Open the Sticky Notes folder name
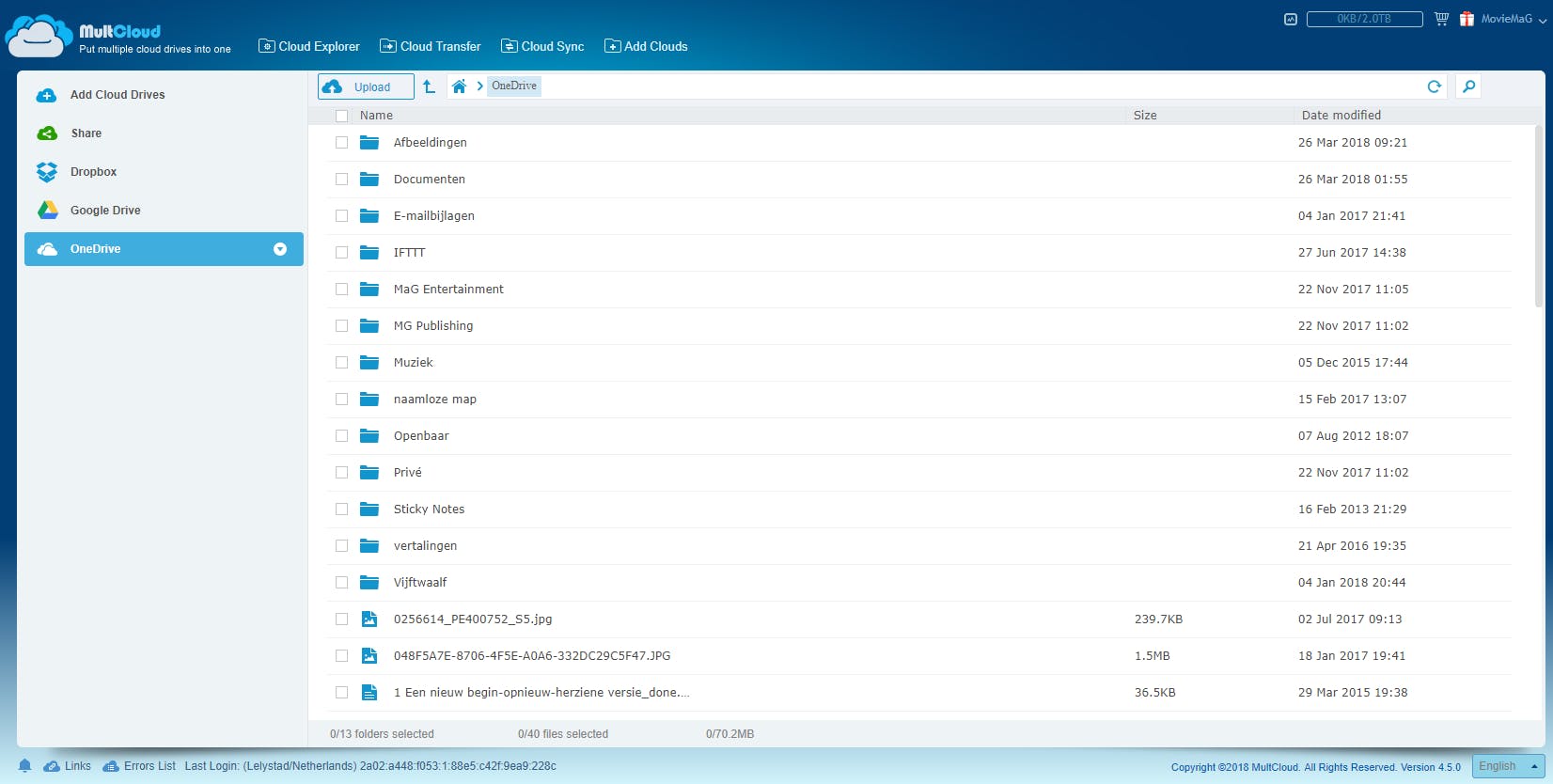1553x784 pixels. coord(429,510)
